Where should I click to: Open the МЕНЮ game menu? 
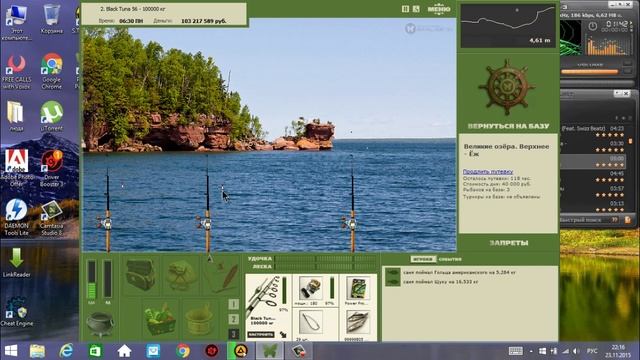tap(439, 9)
